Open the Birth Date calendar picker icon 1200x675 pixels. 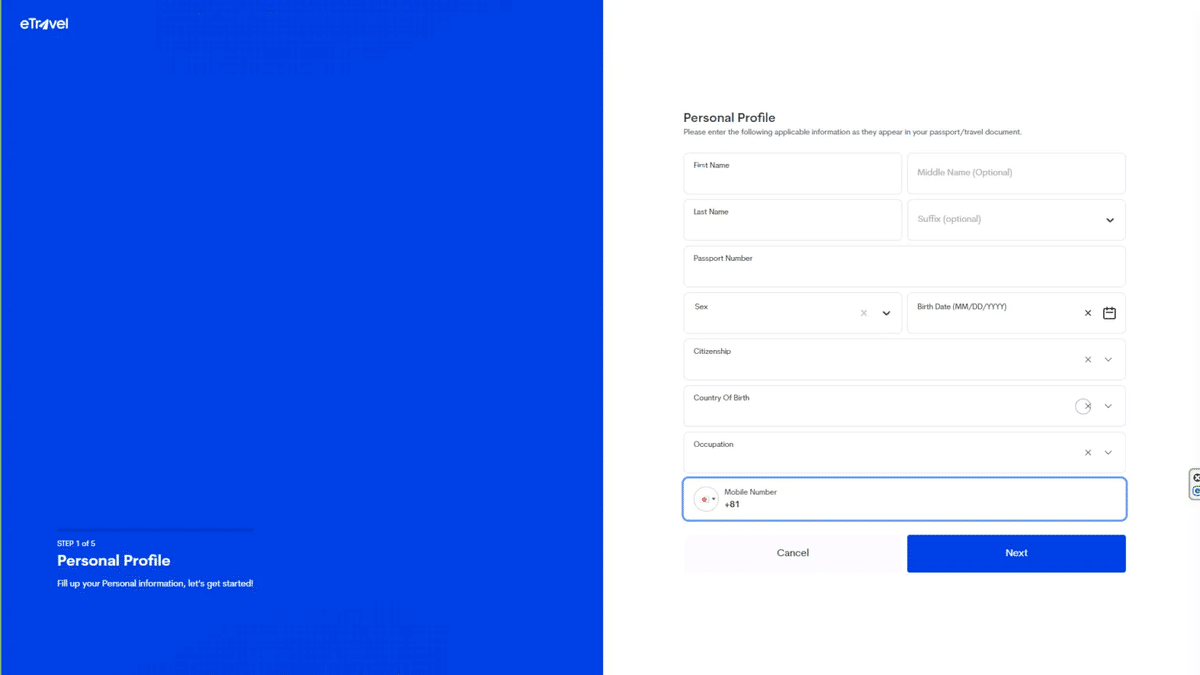pos(1109,313)
